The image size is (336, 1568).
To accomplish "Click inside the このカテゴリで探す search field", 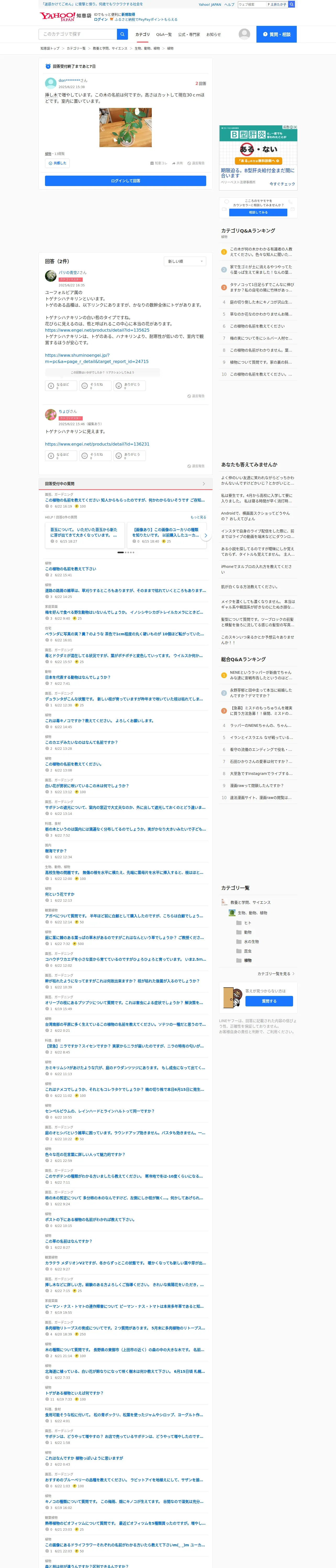I will click(x=78, y=34).
